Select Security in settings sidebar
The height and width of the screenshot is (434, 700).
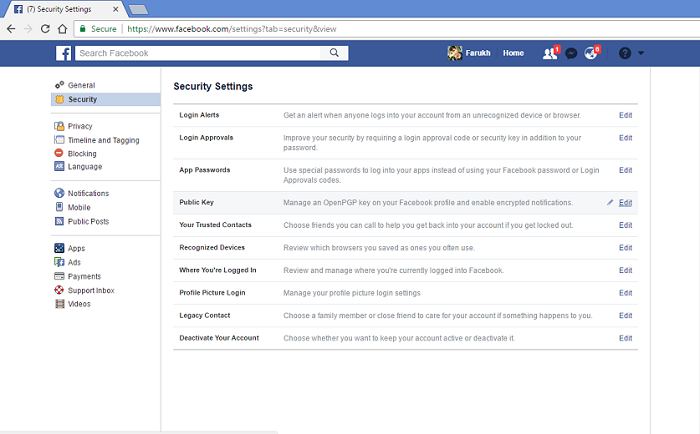[106, 99]
